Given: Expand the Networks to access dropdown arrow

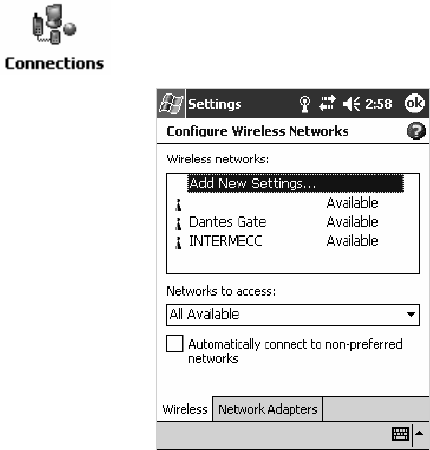Looking at the screenshot, I should (411, 314).
